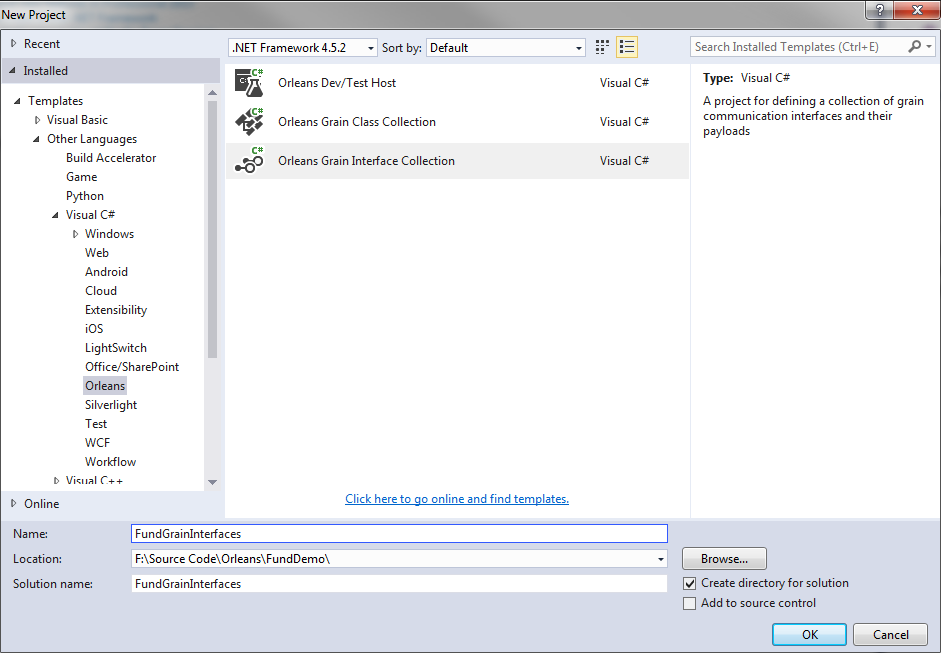This screenshot has height=653, width=941.
Task: Collapse the Visual C# tree node
Action: tap(56, 215)
